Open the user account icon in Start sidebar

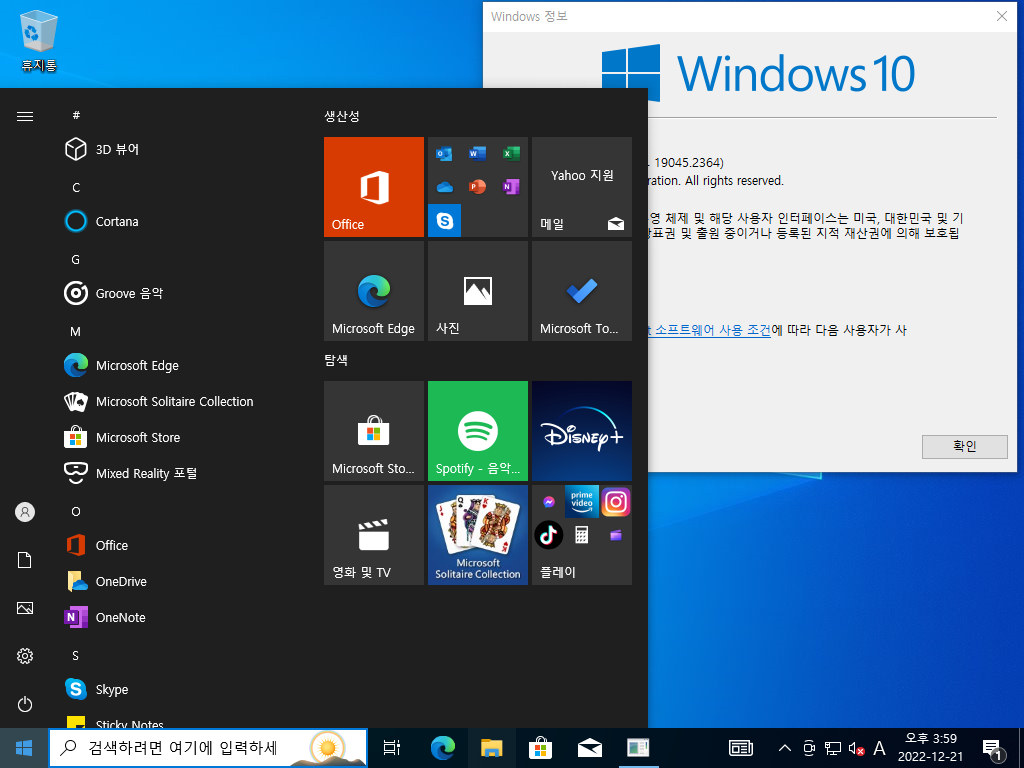(x=25, y=512)
